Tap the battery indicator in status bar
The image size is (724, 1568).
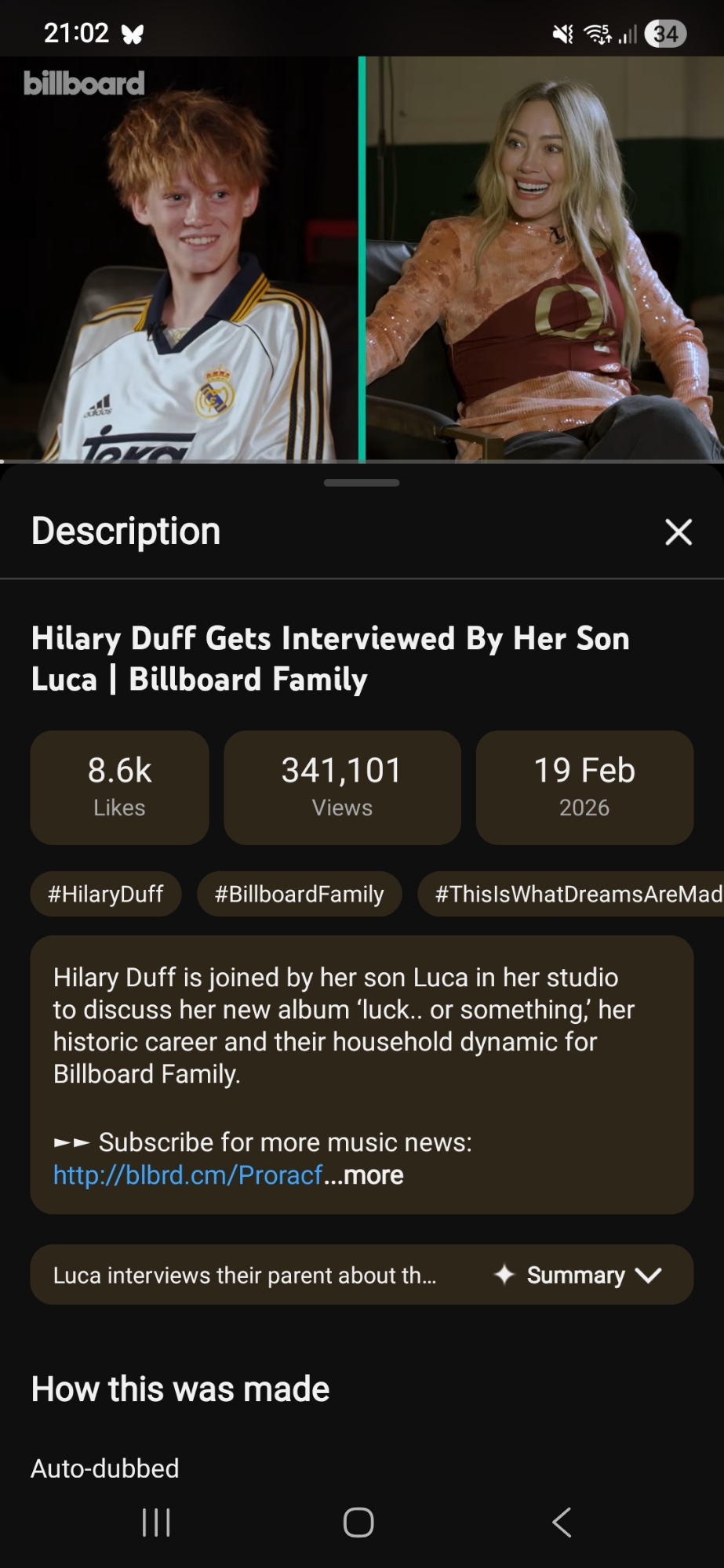click(x=665, y=34)
